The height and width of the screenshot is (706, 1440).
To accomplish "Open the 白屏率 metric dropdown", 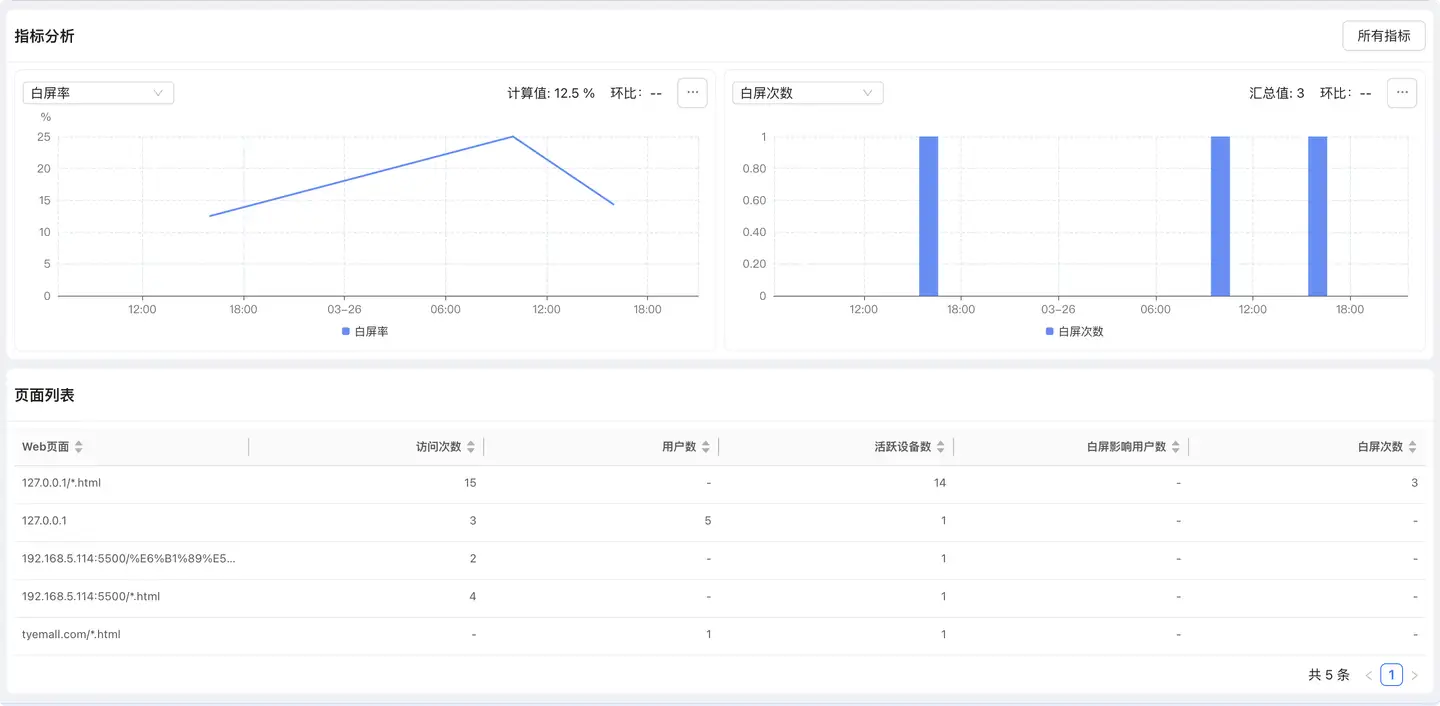I will pyautogui.click(x=97, y=92).
